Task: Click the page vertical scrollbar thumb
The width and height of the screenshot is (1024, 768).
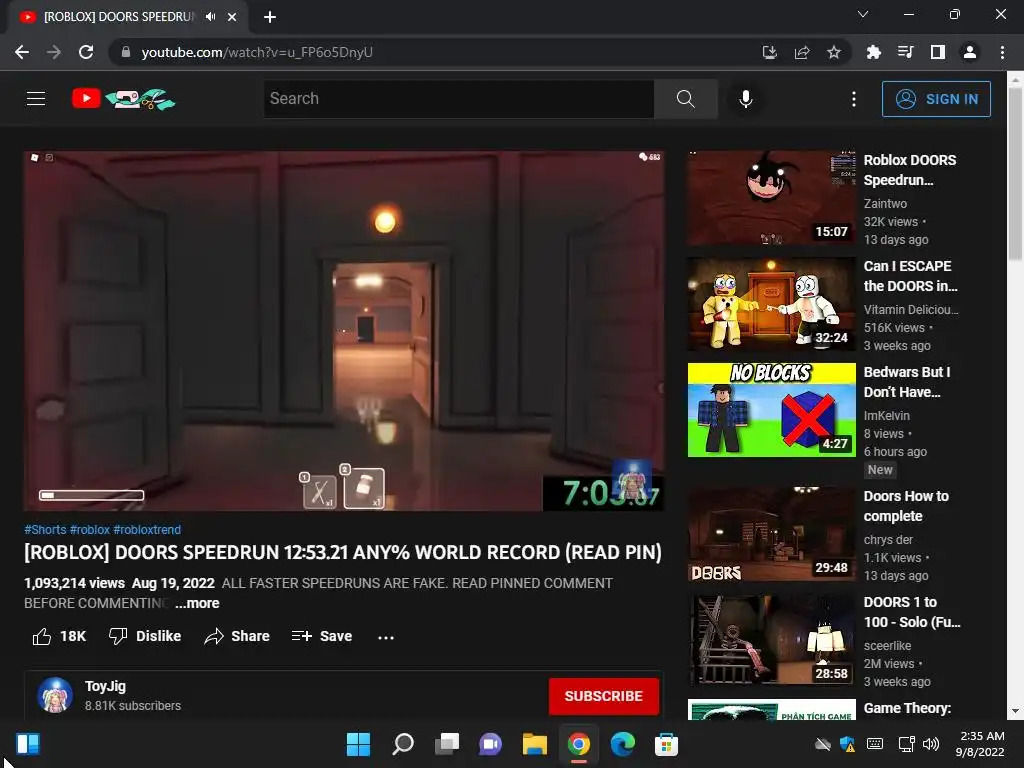Action: pyautogui.click(x=1015, y=174)
